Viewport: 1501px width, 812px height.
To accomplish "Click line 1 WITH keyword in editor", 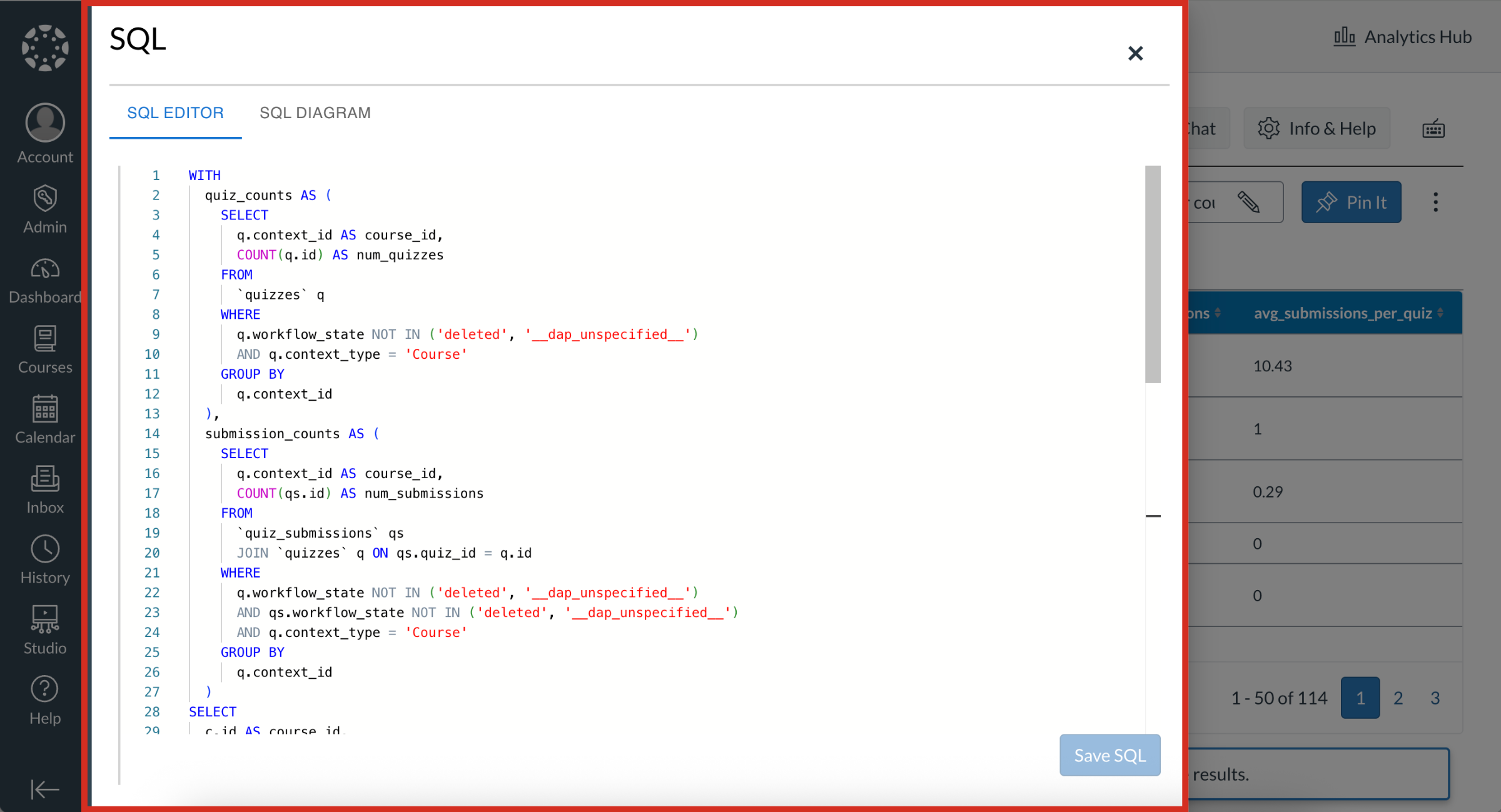I will (205, 175).
